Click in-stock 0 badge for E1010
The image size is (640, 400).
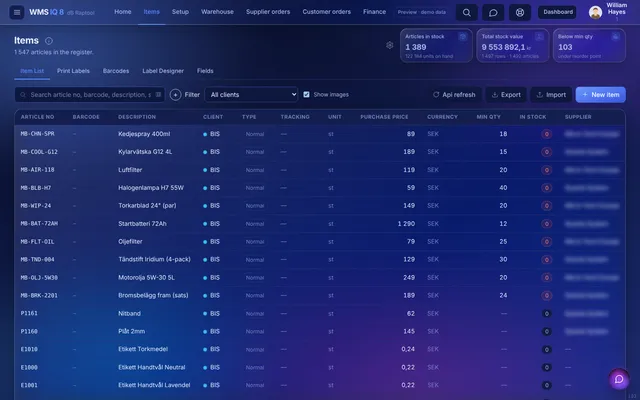click(547, 349)
